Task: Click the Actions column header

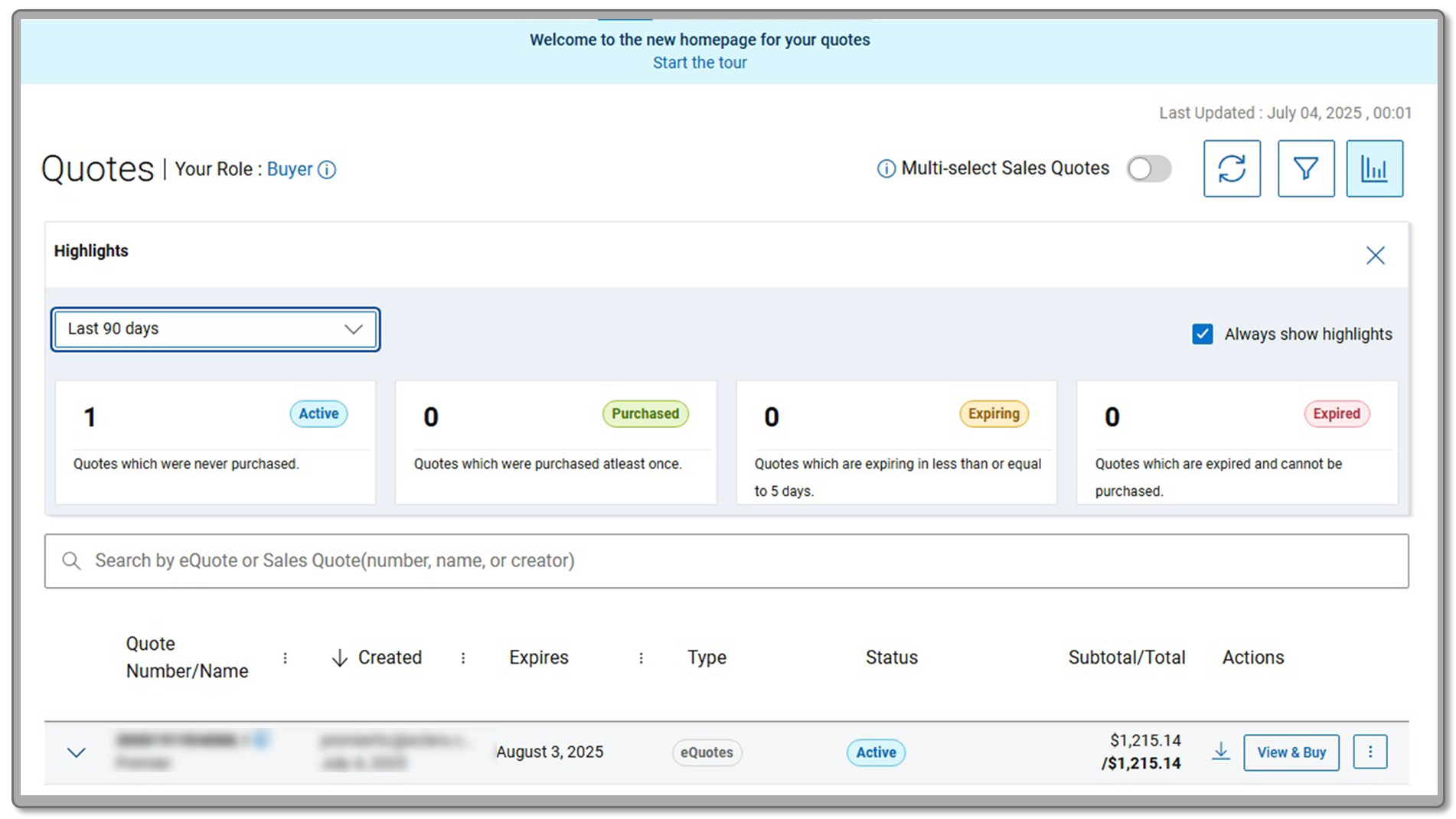Action: (x=1253, y=657)
